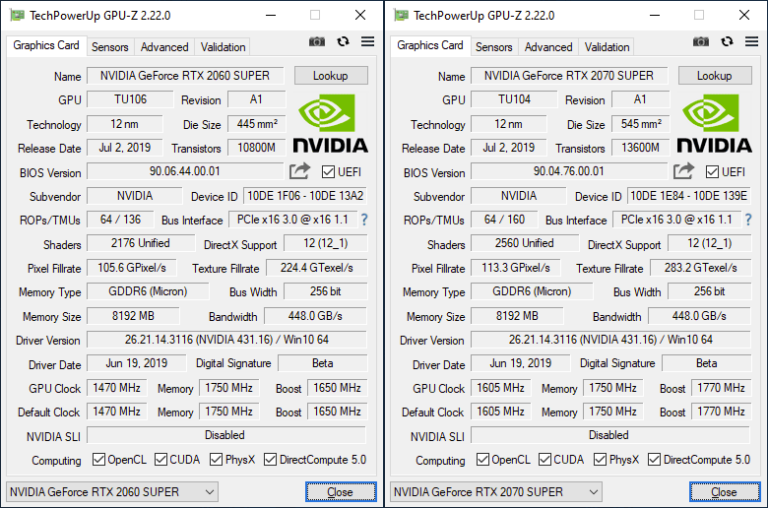The height and width of the screenshot is (508, 768).
Task: Toggle PhysX checkbox in RTX 2060 SUPER window
Action: coord(216,460)
